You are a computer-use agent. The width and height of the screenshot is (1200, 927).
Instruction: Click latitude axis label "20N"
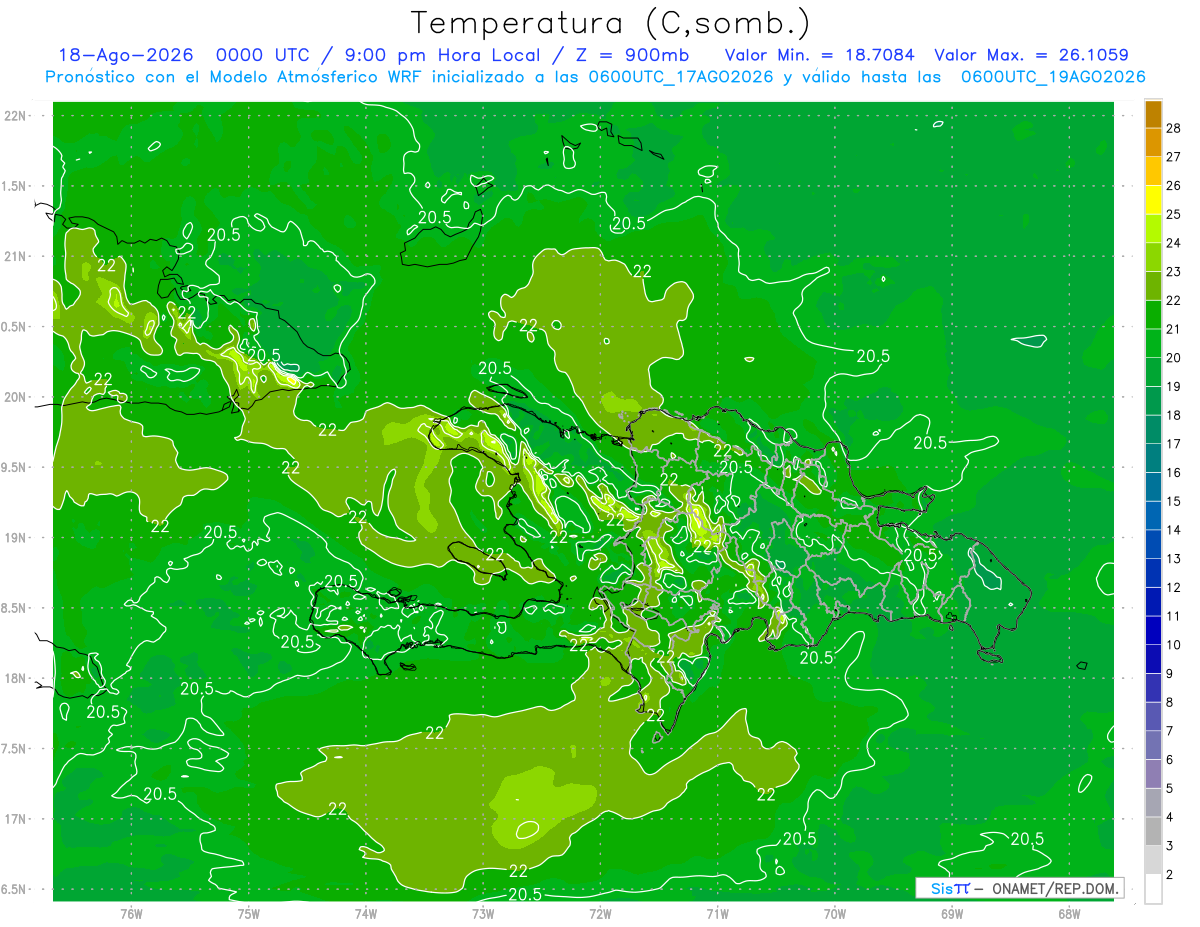pyautogui.click(x=16, y=397)
